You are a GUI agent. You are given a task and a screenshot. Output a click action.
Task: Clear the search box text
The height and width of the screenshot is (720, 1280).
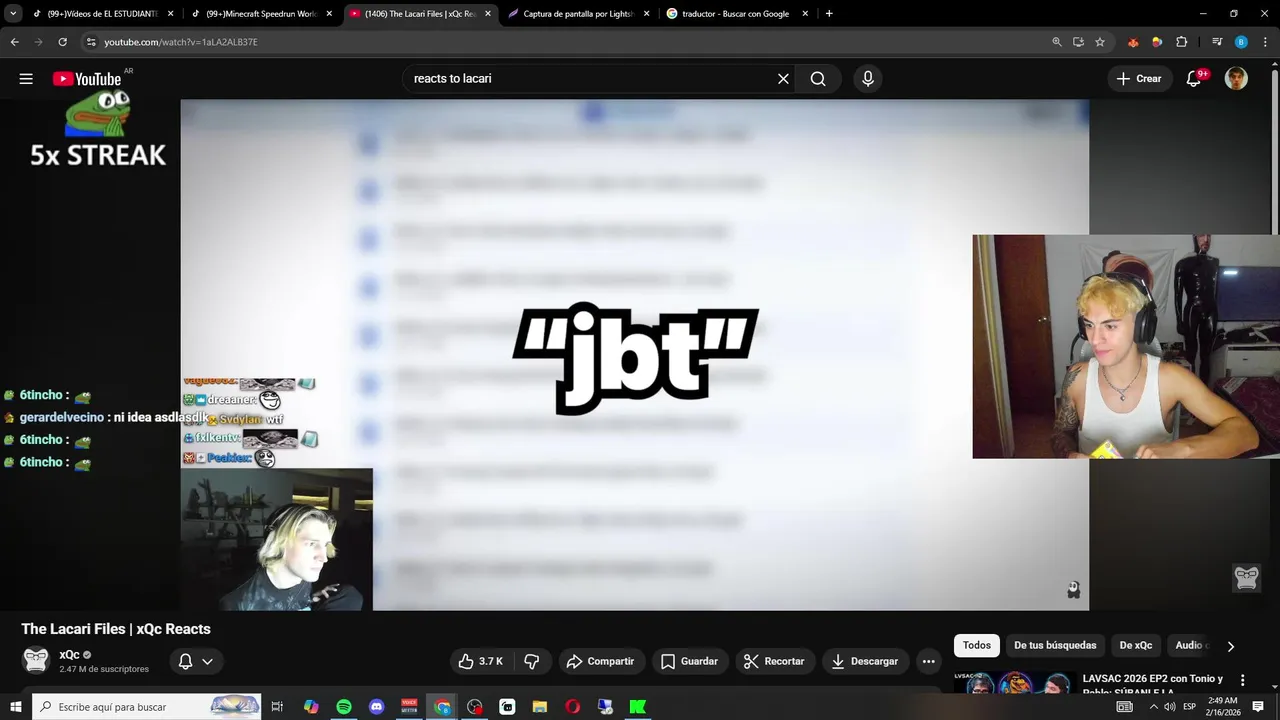783,79
